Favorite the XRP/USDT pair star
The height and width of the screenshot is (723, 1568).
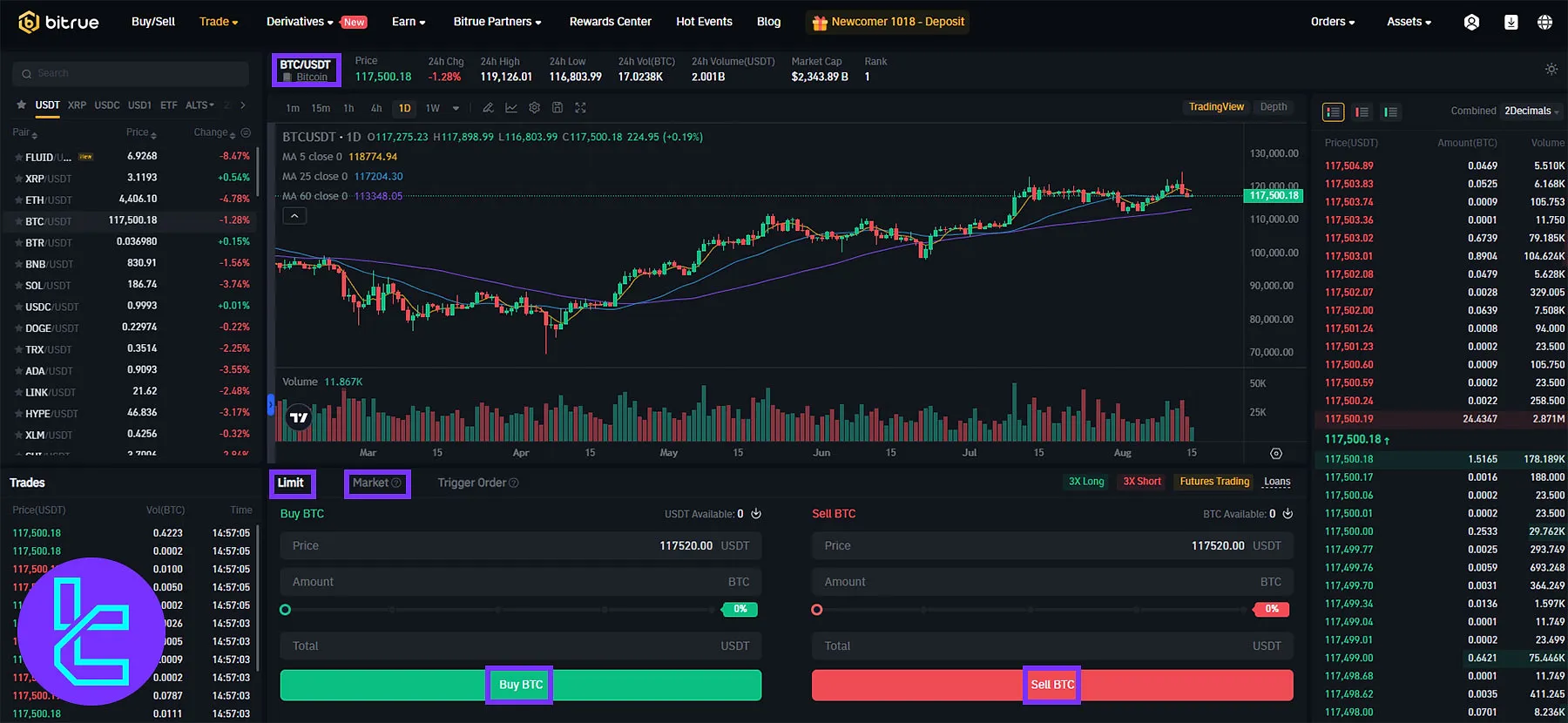pyautogui.click(x=18, y=179)
